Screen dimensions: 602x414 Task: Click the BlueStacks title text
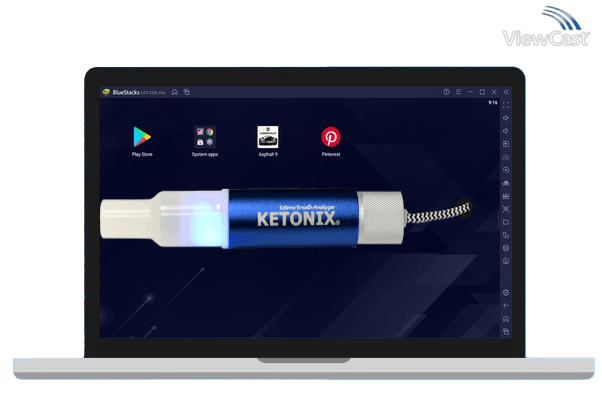tap(126, 92)
